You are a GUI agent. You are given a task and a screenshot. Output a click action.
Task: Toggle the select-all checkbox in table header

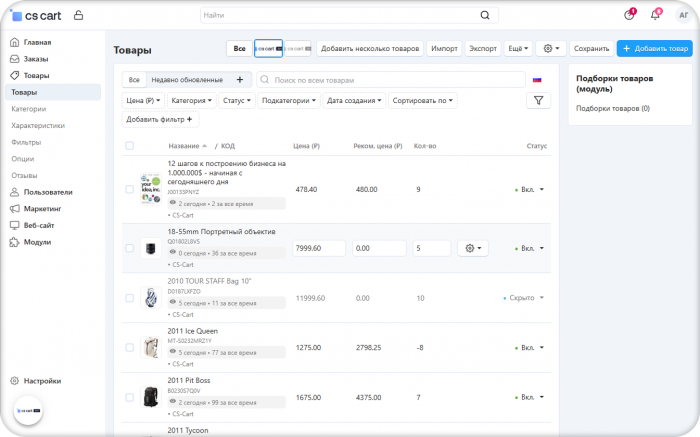(x=129, y=146)
